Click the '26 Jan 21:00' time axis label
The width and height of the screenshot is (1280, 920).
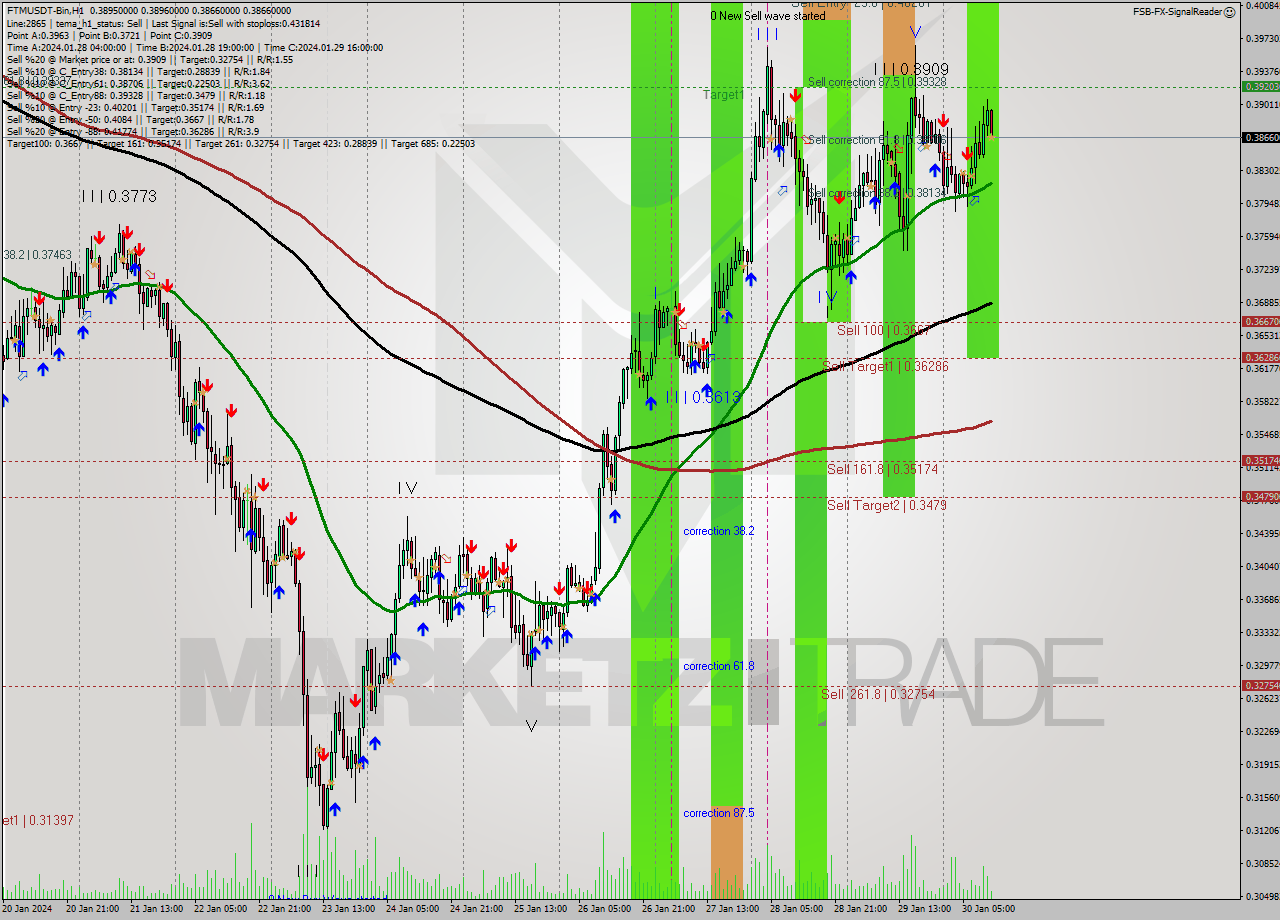[x=667, y=909]
